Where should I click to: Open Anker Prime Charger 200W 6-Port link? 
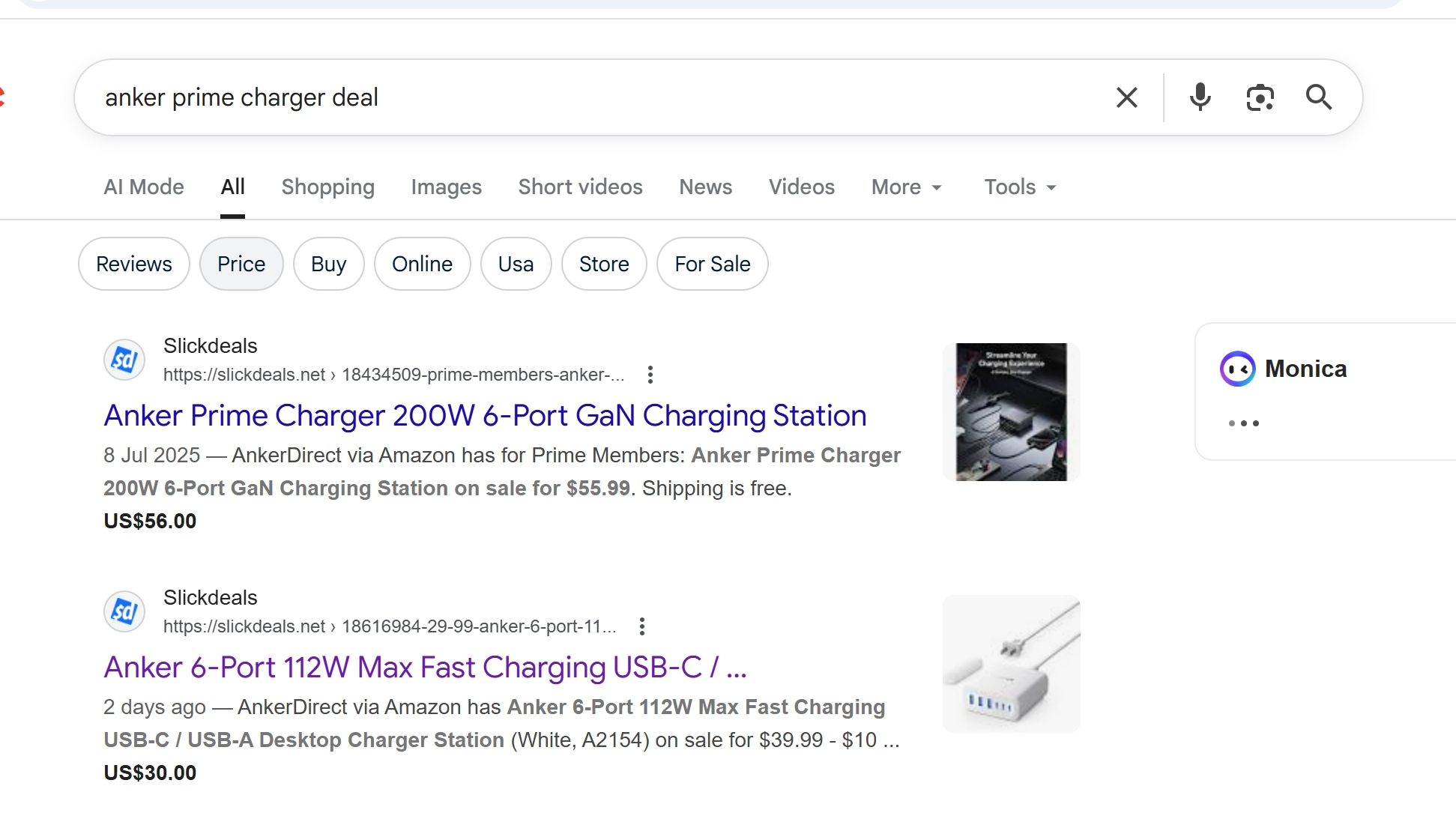click(x=485, y=416)
